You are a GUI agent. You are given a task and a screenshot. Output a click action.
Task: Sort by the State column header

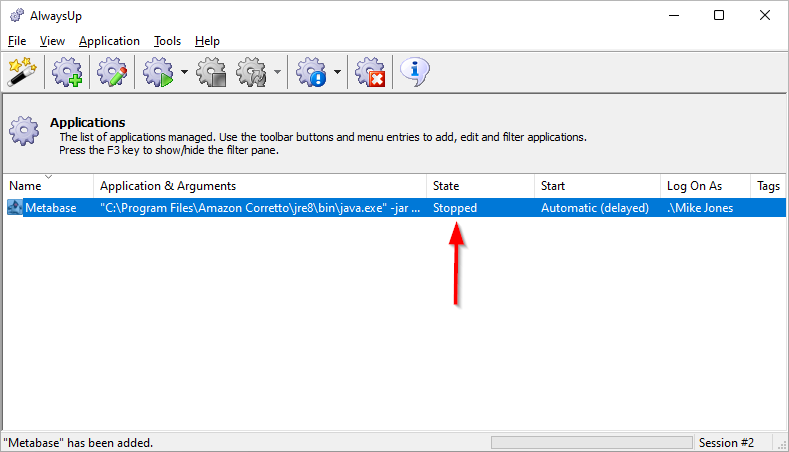click(x=480, y=186)
